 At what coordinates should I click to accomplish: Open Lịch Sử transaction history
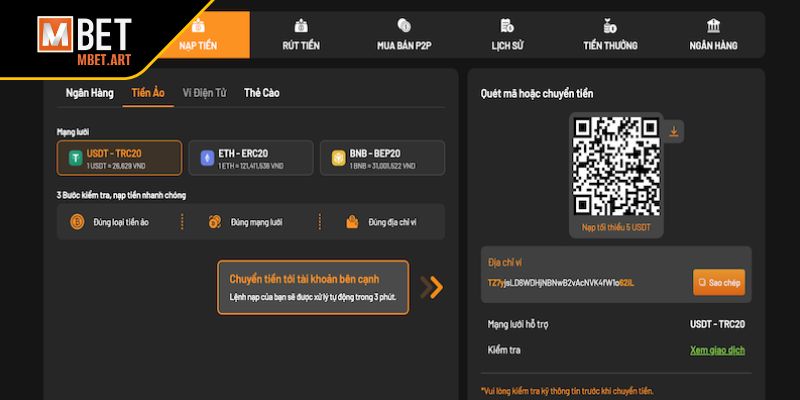point(508,35)
